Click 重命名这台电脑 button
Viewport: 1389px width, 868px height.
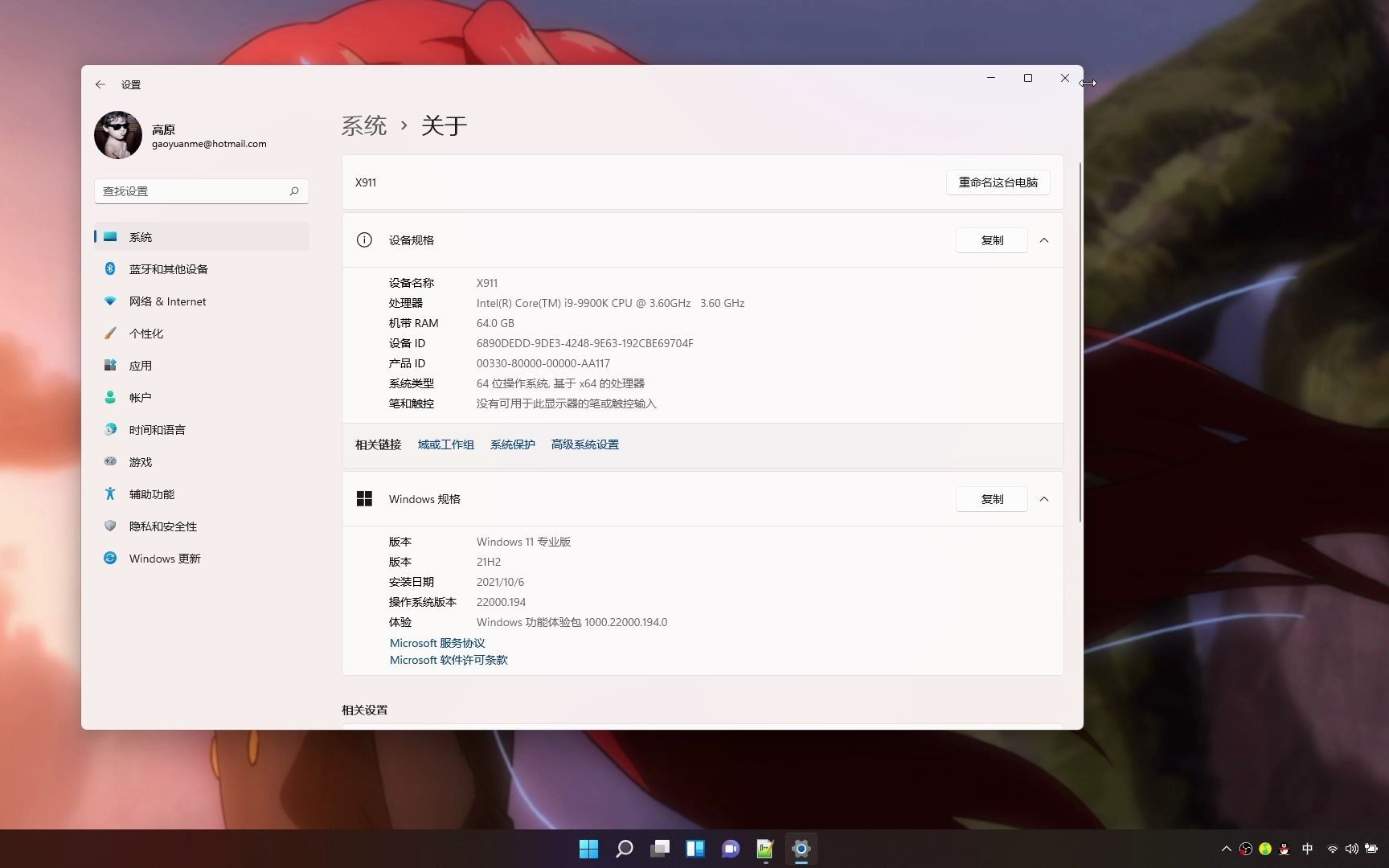[x=998, y=182]
